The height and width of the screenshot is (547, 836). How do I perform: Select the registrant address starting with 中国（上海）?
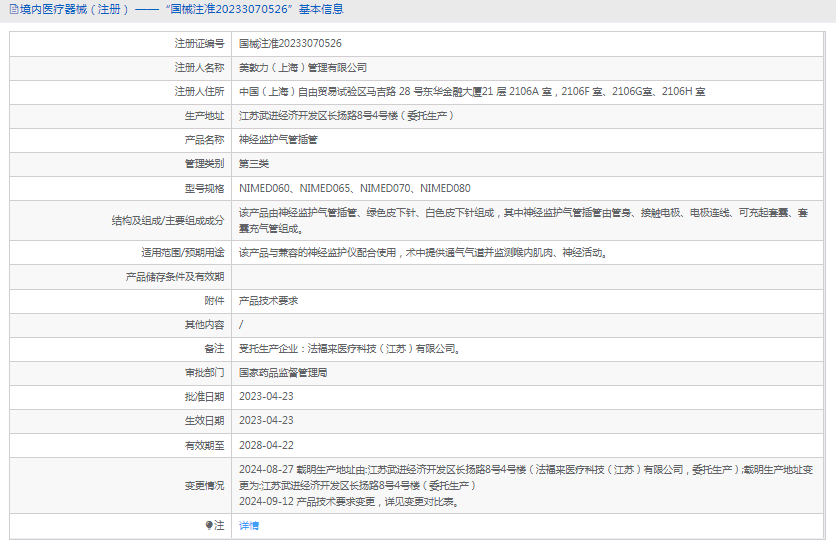point(472,92)
